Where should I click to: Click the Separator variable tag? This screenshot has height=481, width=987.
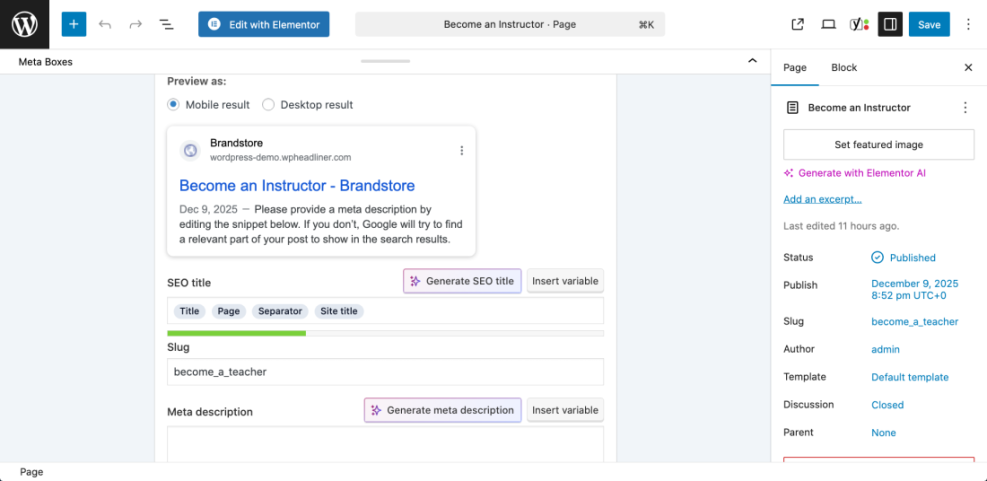coord(280,311)
